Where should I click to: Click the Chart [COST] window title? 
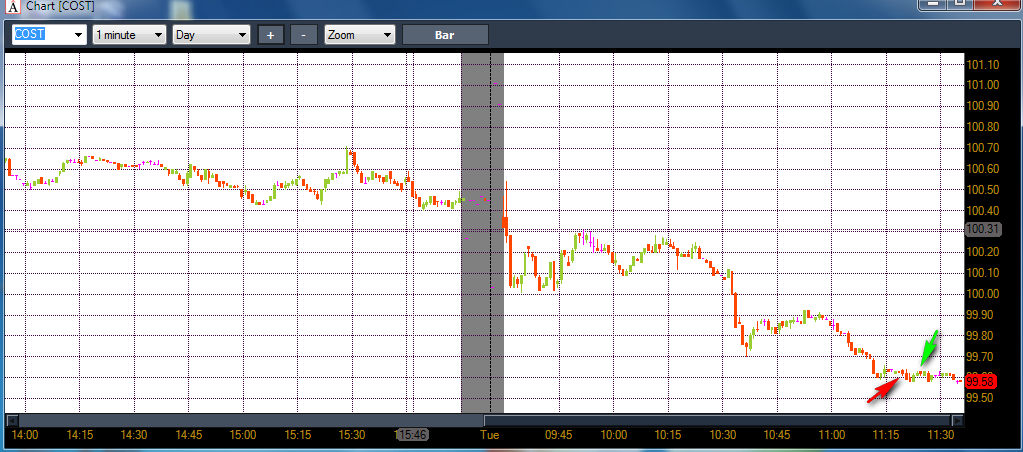(60, 7)
